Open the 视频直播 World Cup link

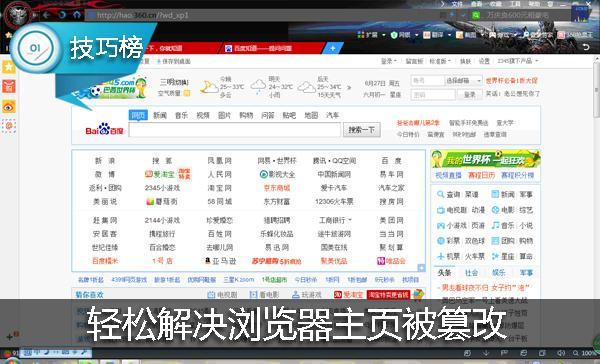(x=448, y=175)
